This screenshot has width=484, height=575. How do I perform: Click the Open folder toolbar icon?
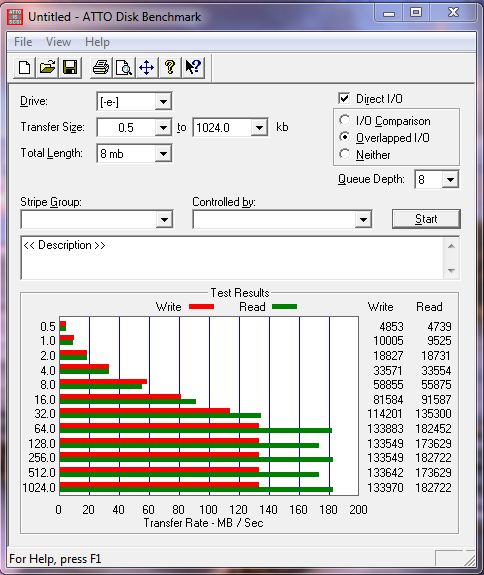(47, 67)
